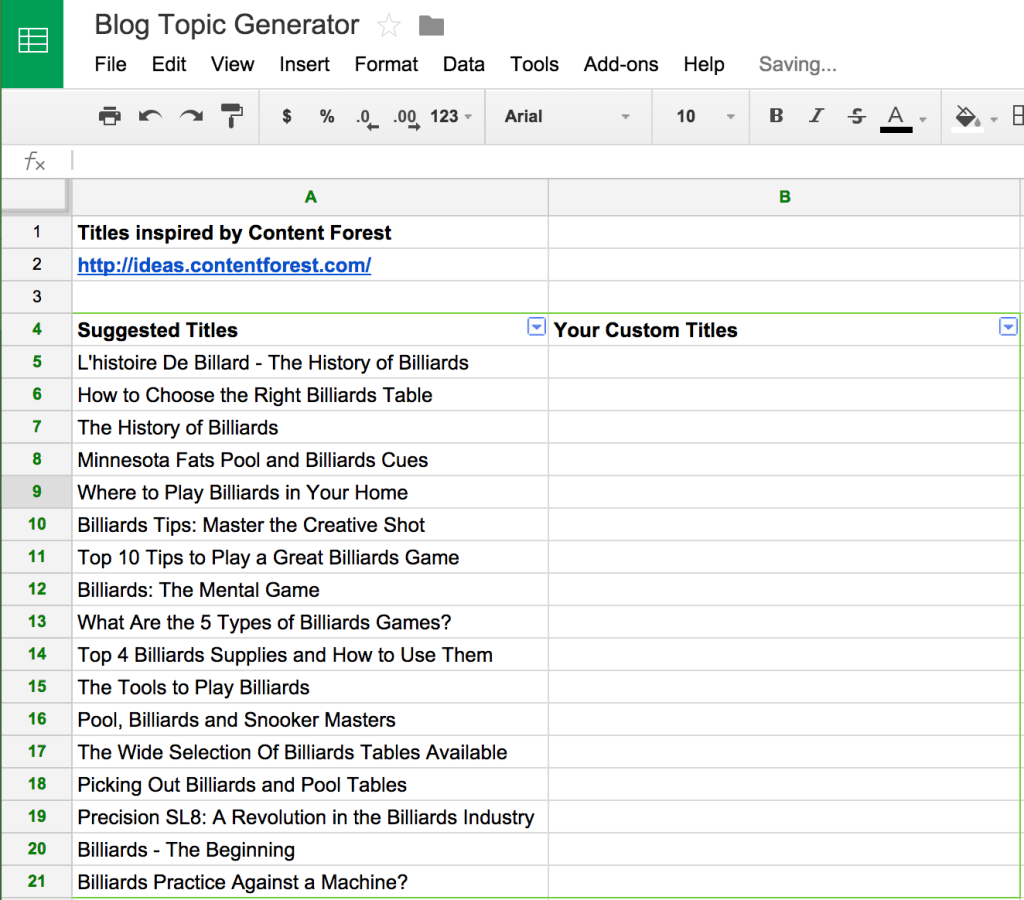Select 'Where to Play Billiards in Your Home'

(x=310, y=492)
